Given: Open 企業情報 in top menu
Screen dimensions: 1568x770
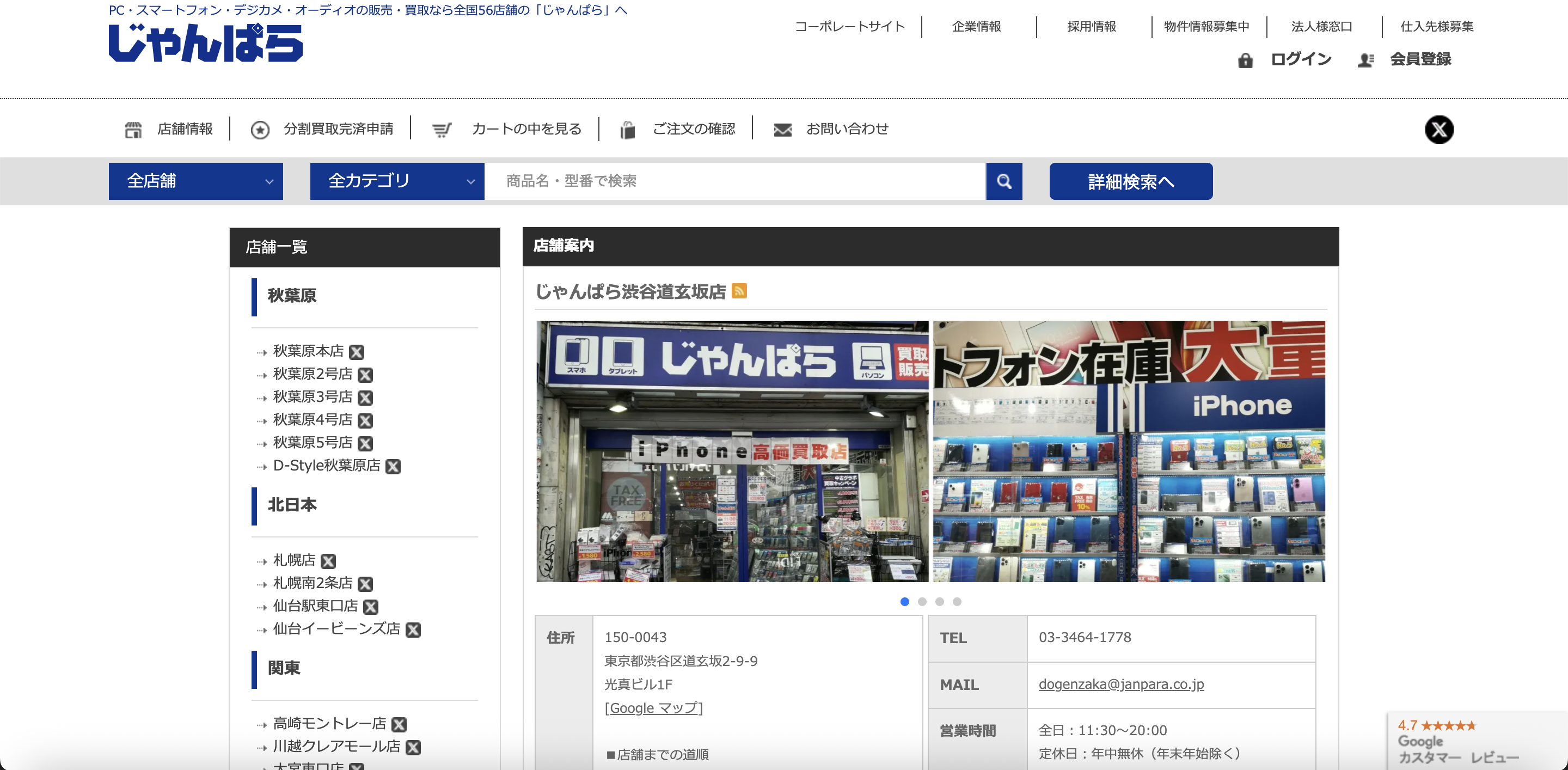Looking at the screenshot, I should coord(976,26).
